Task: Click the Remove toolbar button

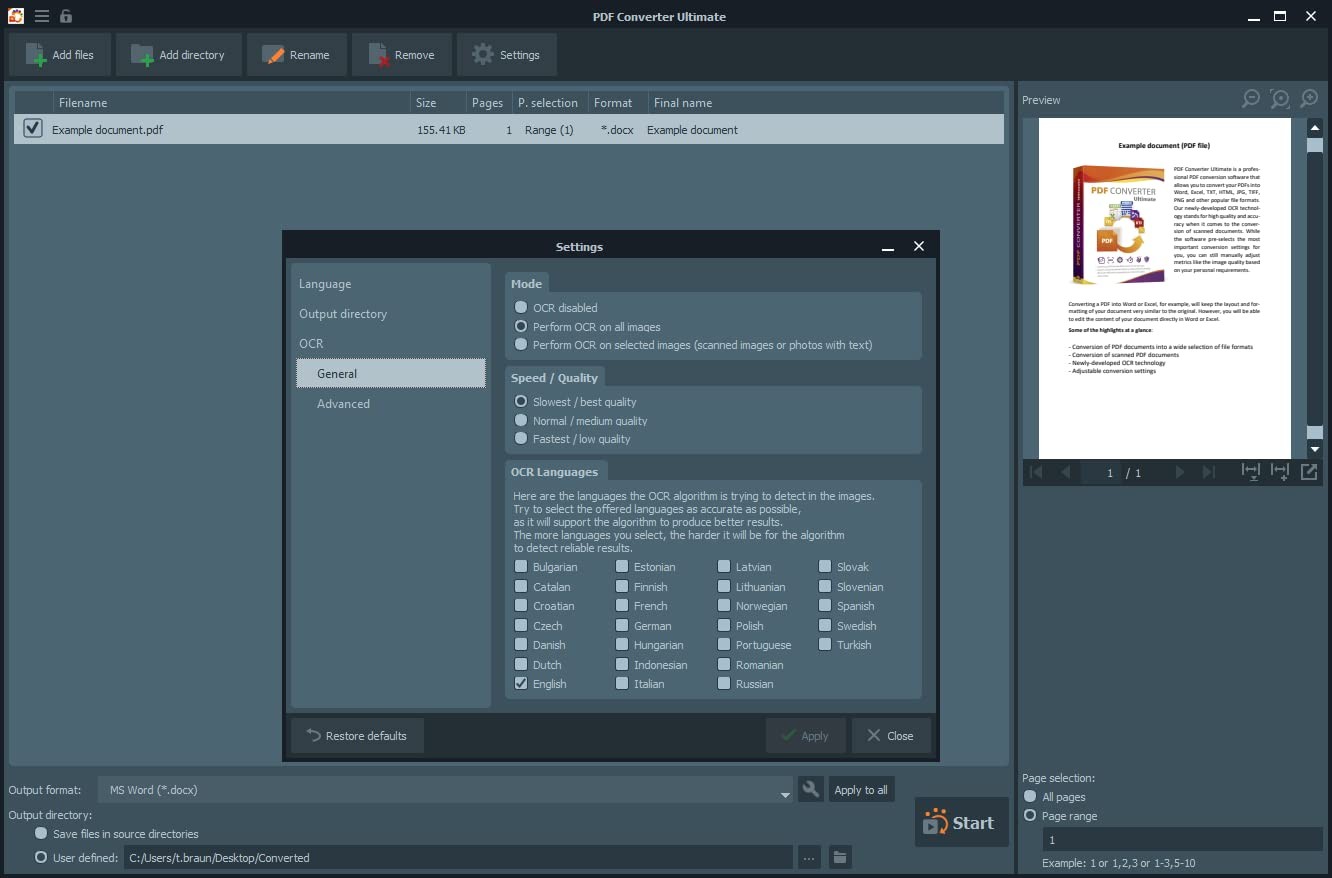Action: tap(402, 55)
